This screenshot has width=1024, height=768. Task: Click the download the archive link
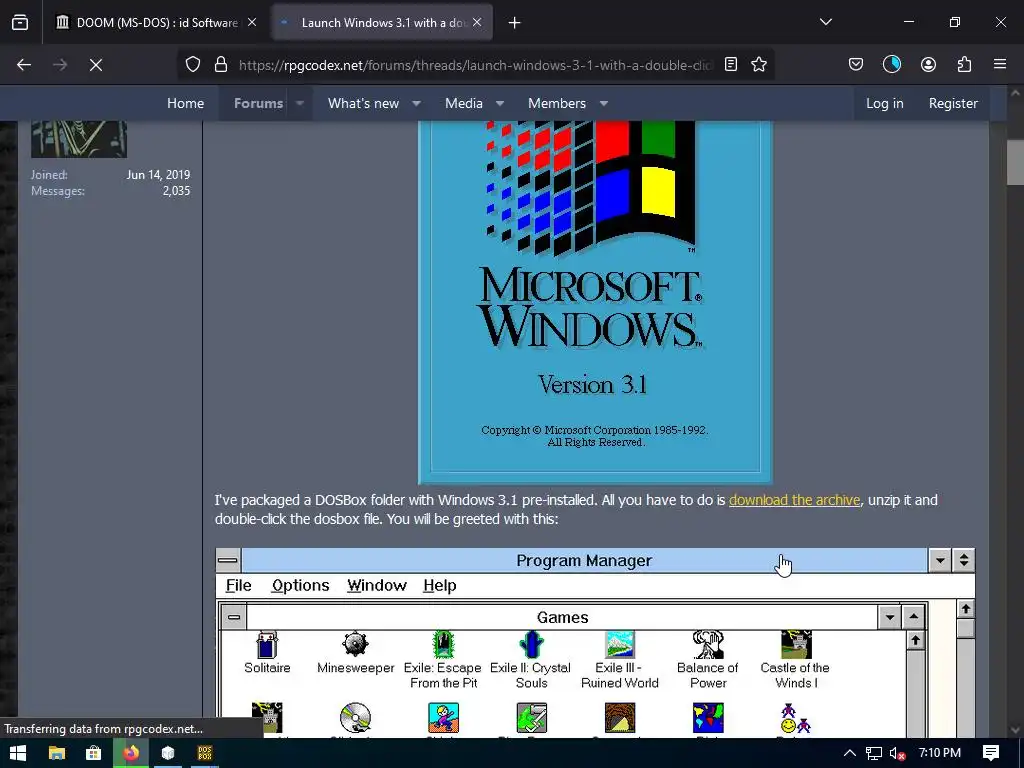tap(794, 500)
